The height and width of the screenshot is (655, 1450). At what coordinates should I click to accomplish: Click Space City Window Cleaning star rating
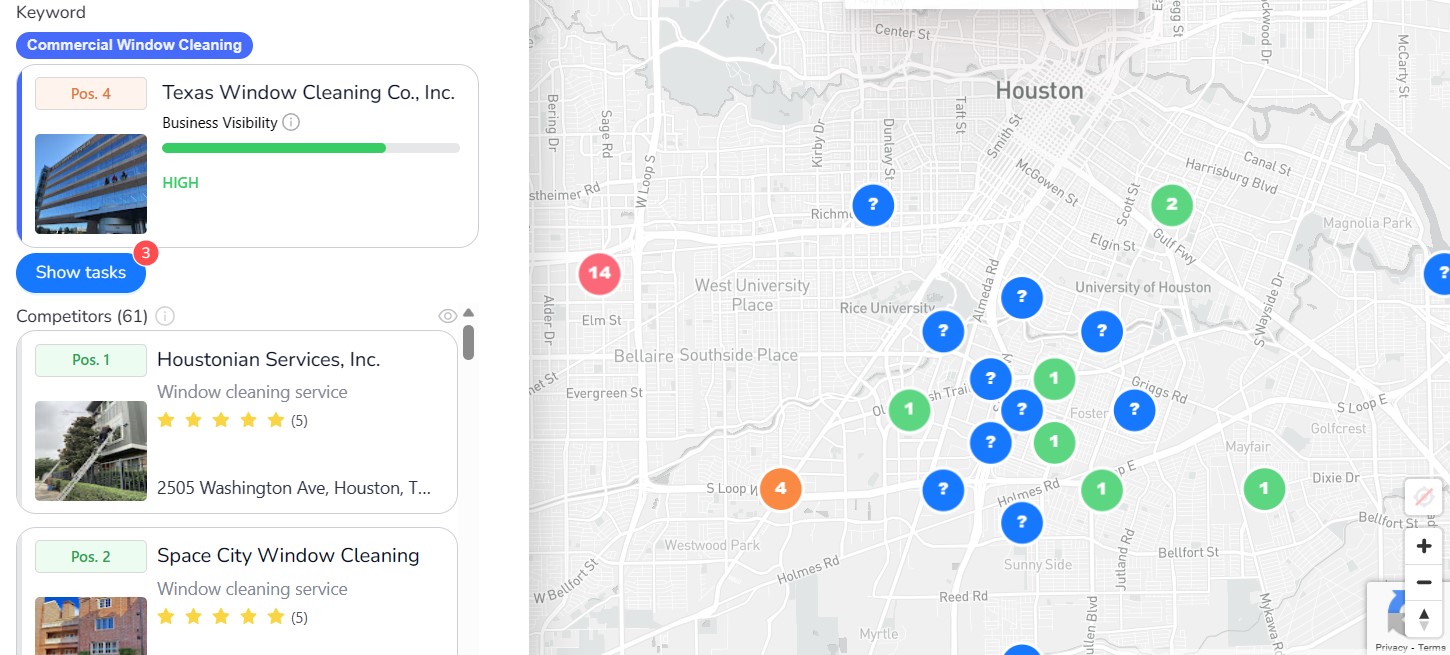tap(221, 616)
